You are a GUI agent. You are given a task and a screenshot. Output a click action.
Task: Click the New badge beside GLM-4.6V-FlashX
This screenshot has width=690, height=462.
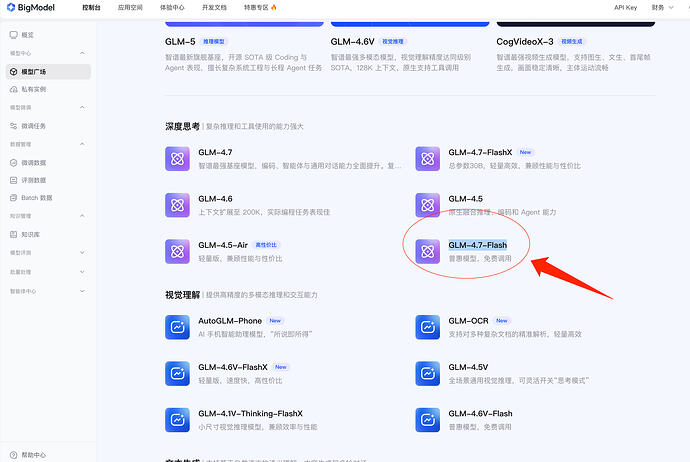coord(281,367)
